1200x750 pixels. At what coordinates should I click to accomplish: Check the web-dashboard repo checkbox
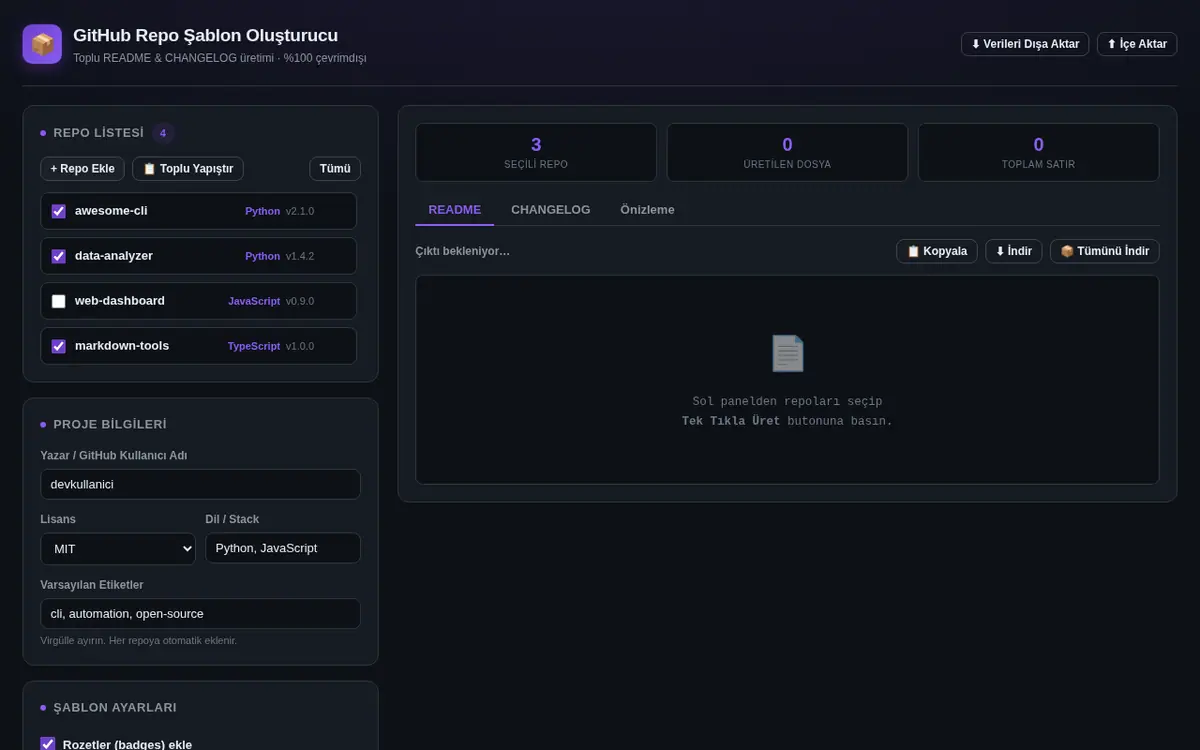(58, 301)
